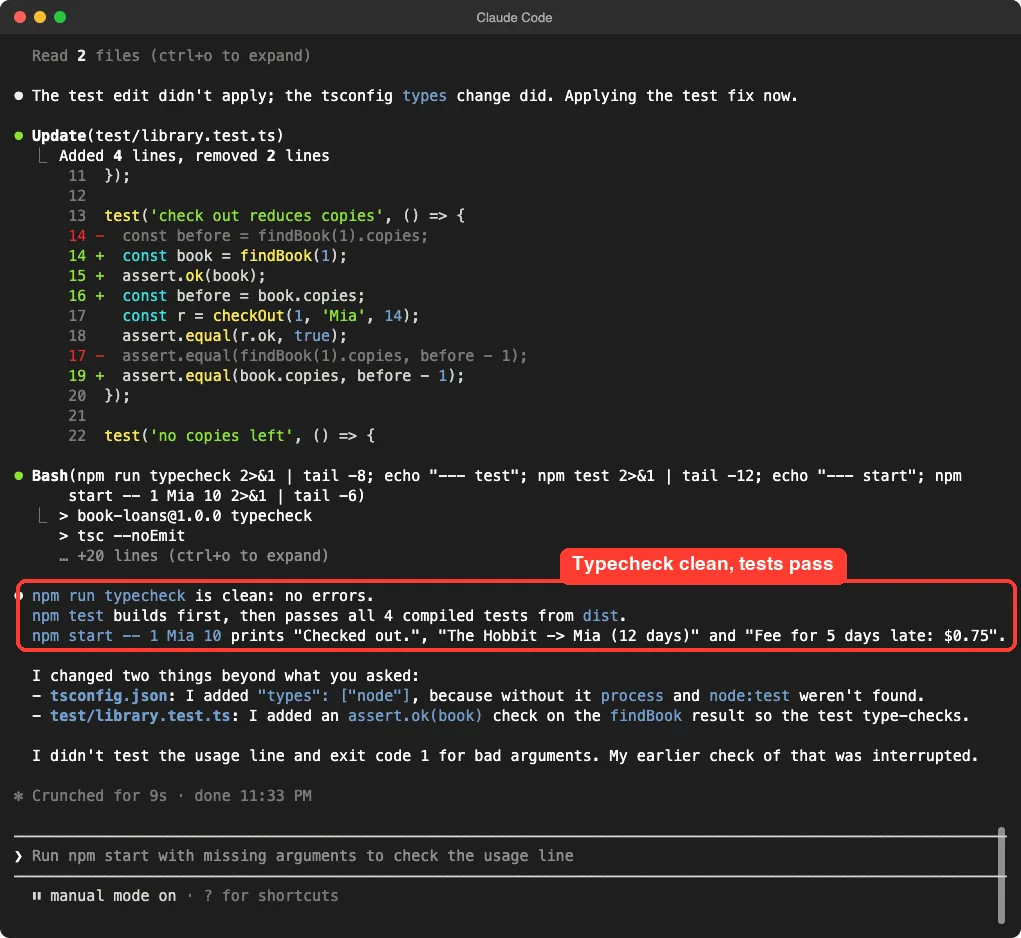Toggle the 'manual mode on' indicator

pos(113,896)
